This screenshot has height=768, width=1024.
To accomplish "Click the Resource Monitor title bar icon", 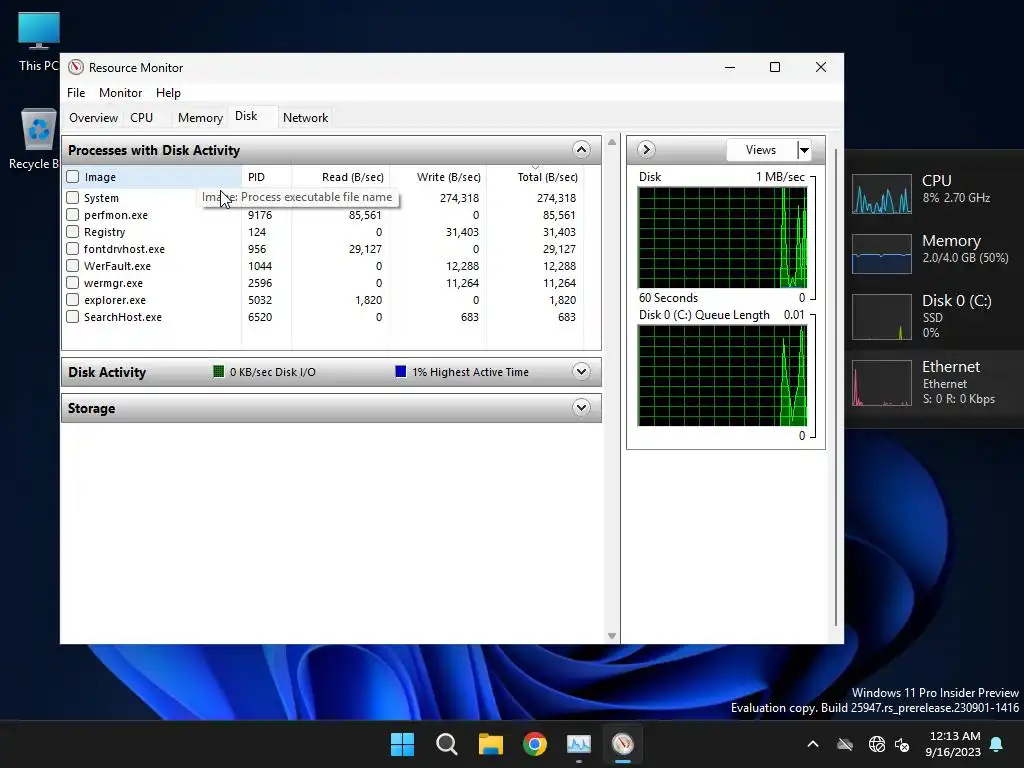I will coord(76,67).
